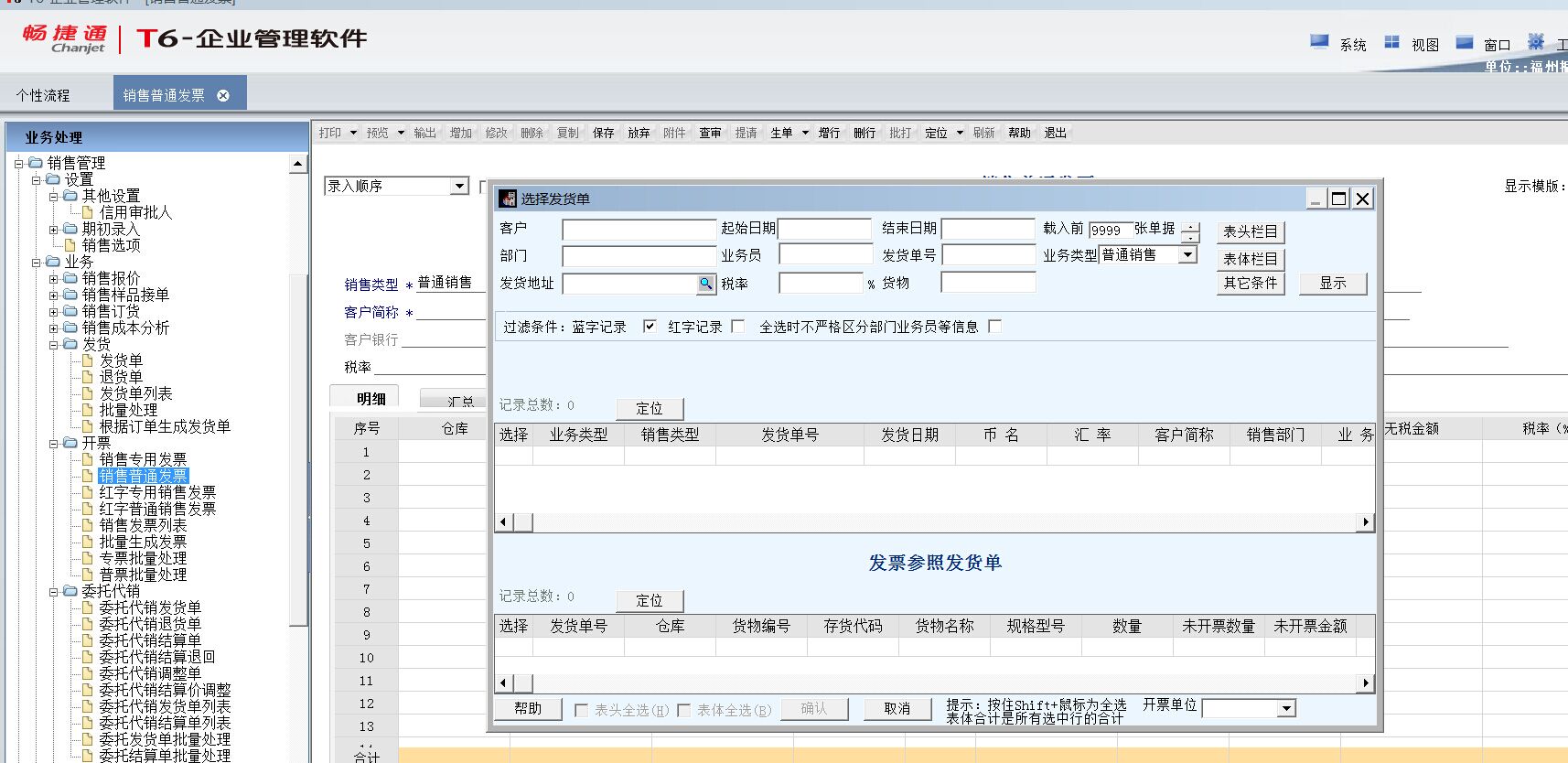Collapse the 发货 tree node

[x=53, y=345]
